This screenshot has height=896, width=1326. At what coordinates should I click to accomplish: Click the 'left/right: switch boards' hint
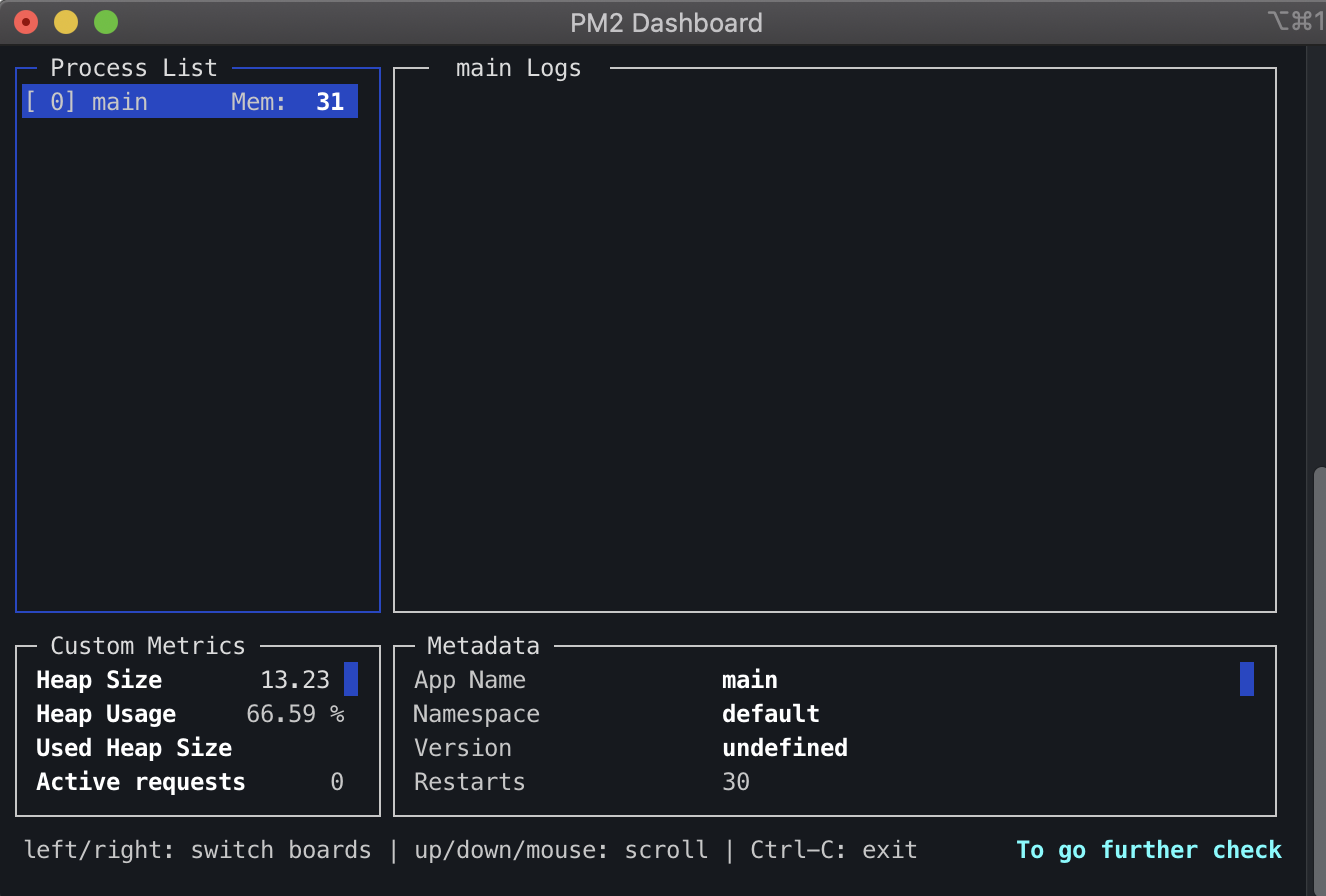[x=198, y=850]
